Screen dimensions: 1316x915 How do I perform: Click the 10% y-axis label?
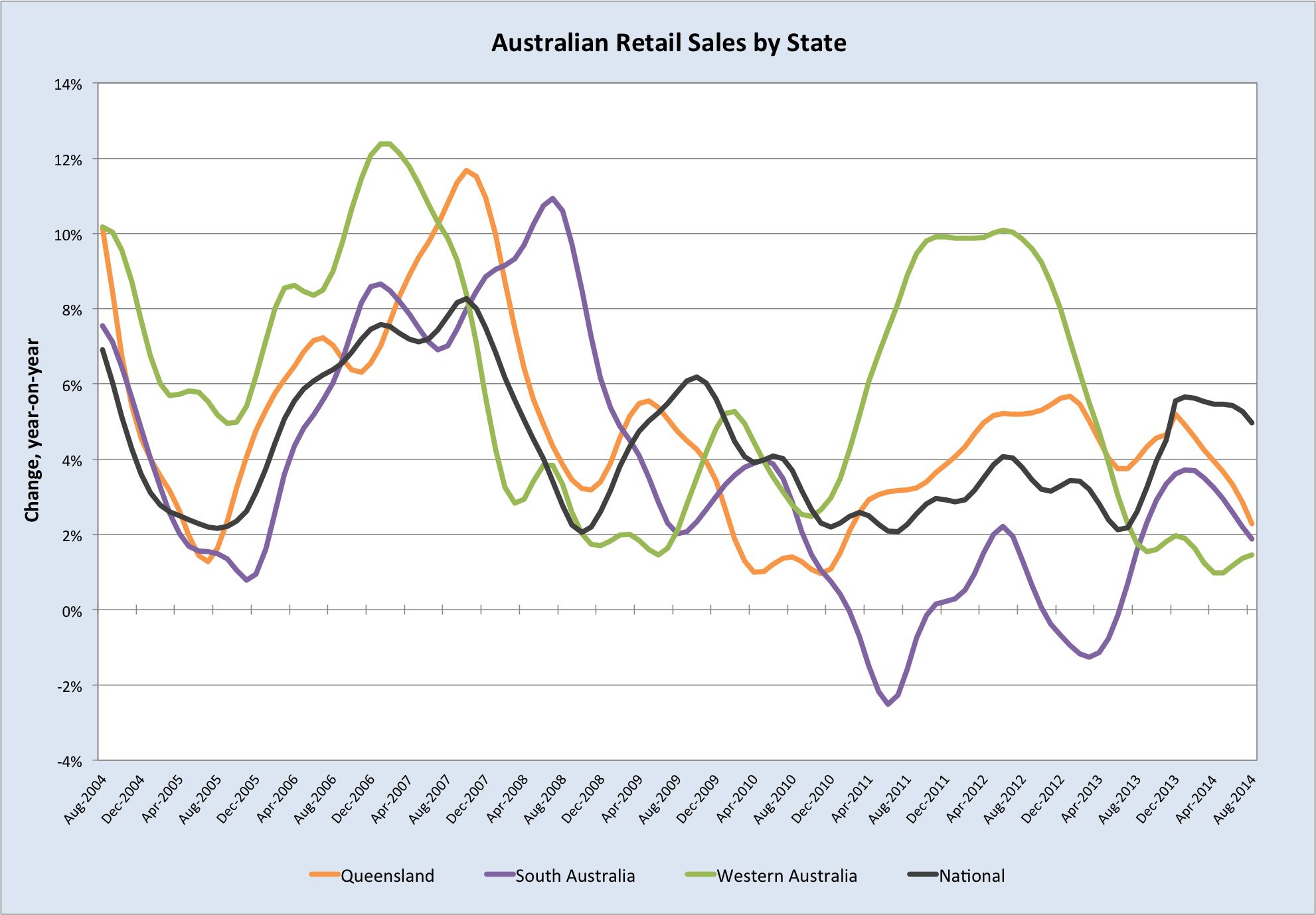tap(68, 236)
